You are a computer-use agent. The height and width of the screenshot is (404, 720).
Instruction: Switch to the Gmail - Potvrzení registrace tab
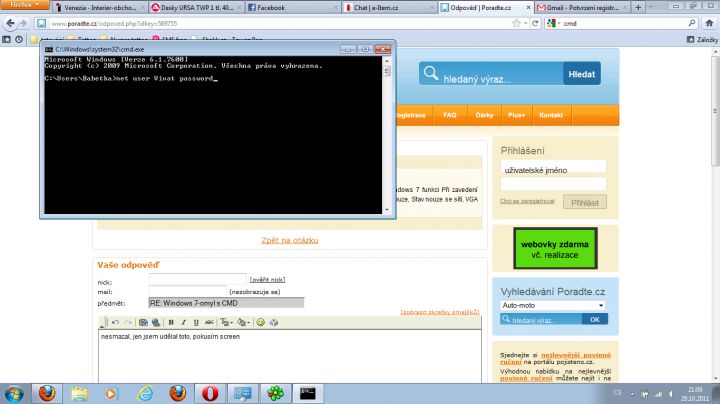point(583,7)
